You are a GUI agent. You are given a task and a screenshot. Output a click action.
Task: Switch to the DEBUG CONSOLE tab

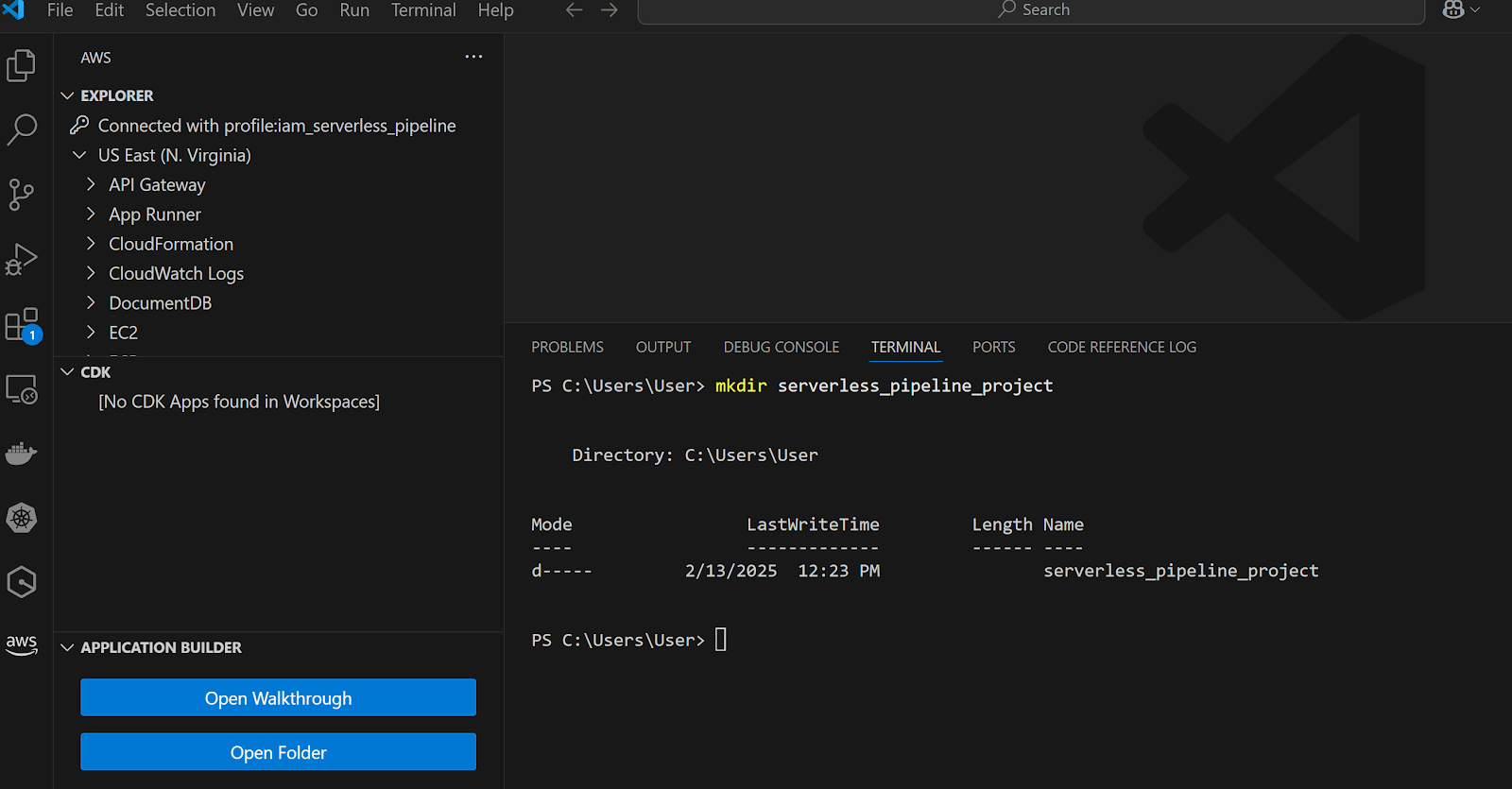tap(782, 347)
